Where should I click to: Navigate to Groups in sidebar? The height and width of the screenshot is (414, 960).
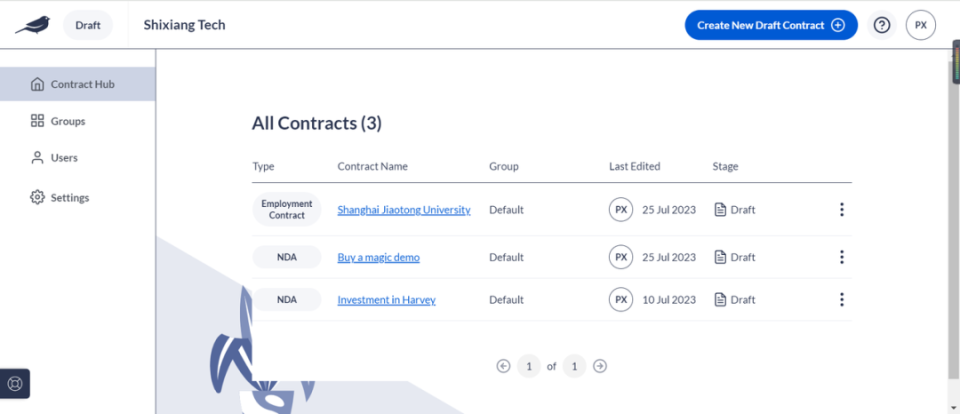(x=67, y=121)
